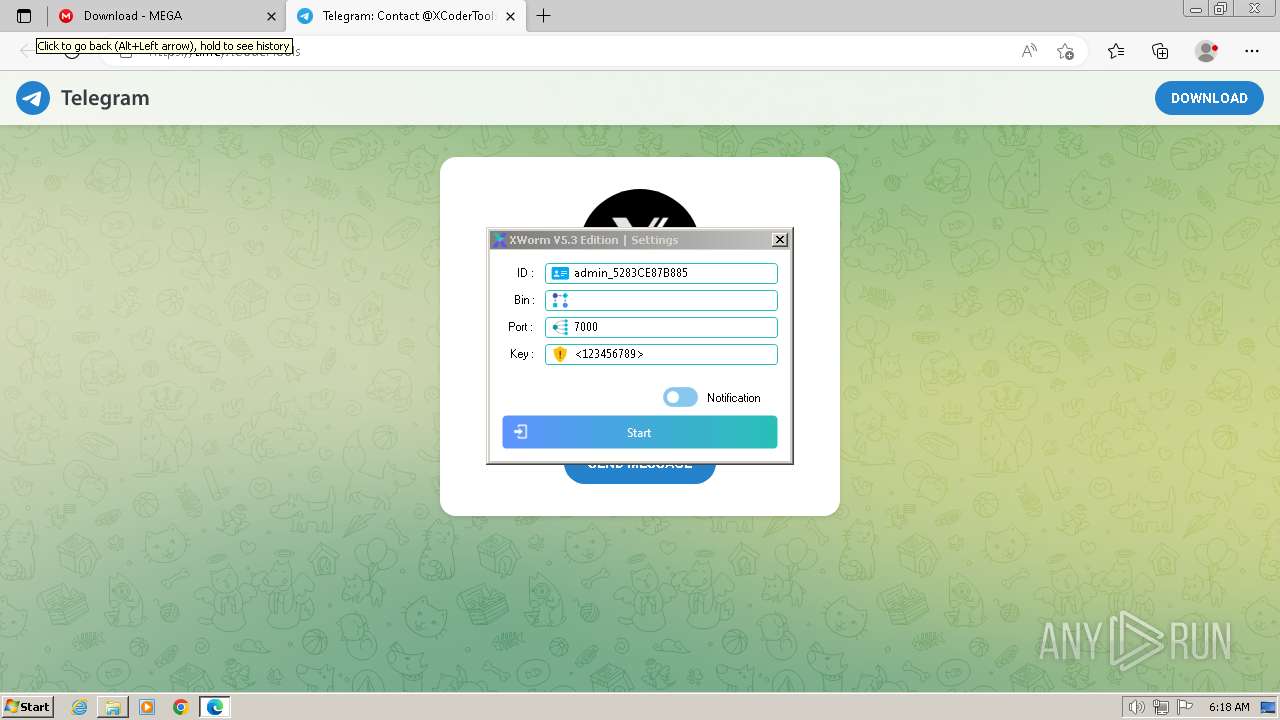Click the shield icon in Key field

[560, 354]
